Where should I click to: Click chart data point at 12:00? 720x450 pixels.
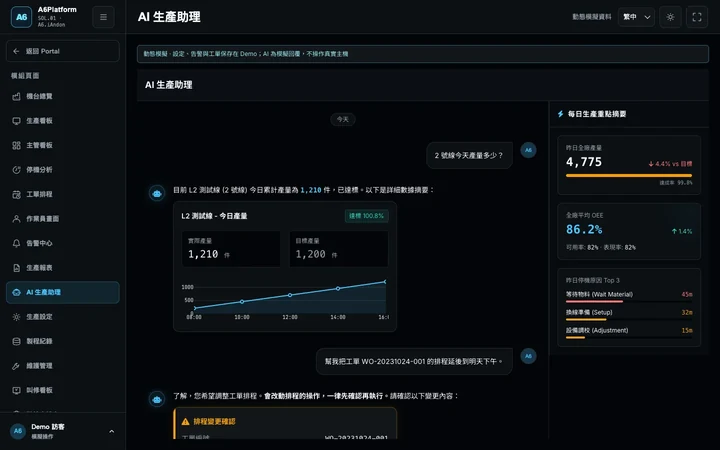tap(290, 295)
